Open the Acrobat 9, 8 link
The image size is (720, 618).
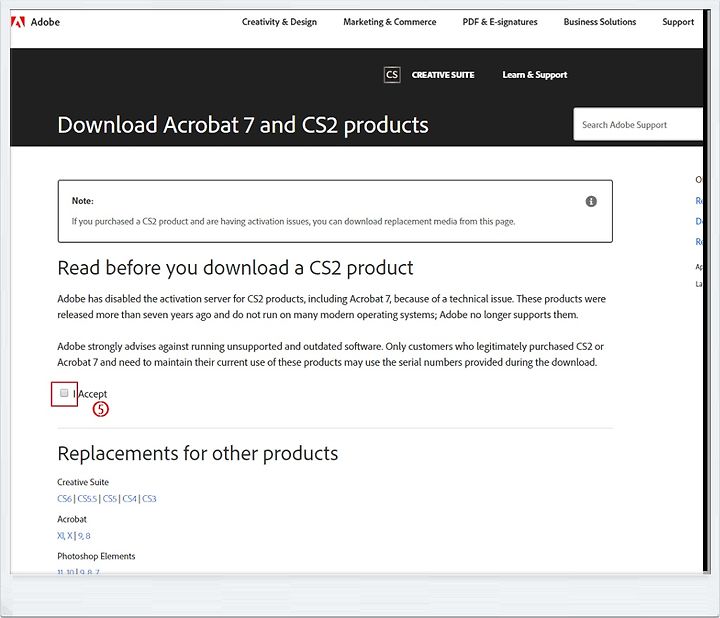coord(84,536)
